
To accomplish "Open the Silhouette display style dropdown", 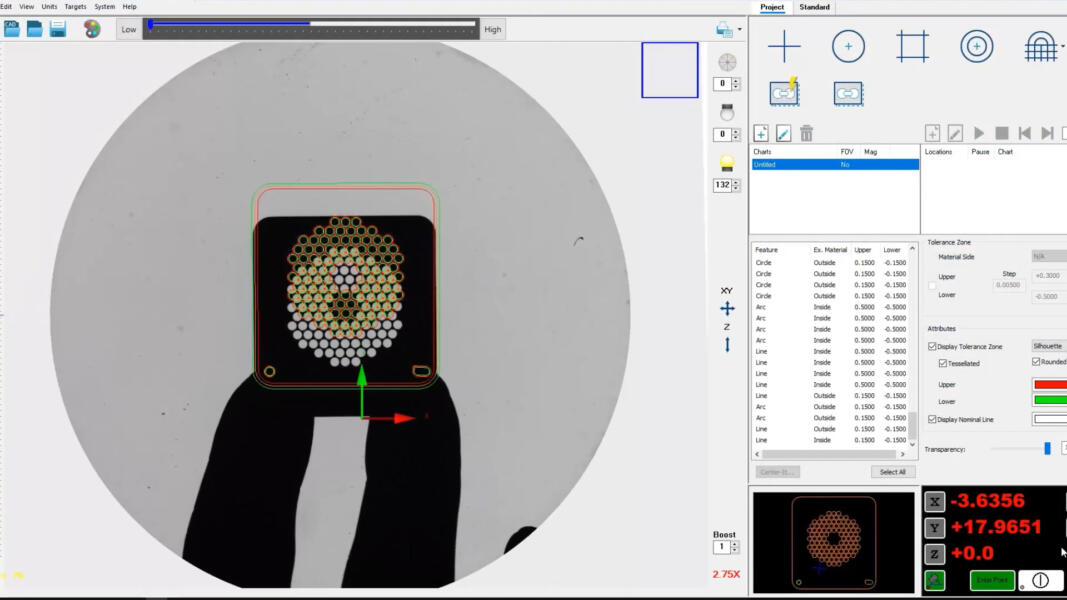I will click(x=1048, y=346).
